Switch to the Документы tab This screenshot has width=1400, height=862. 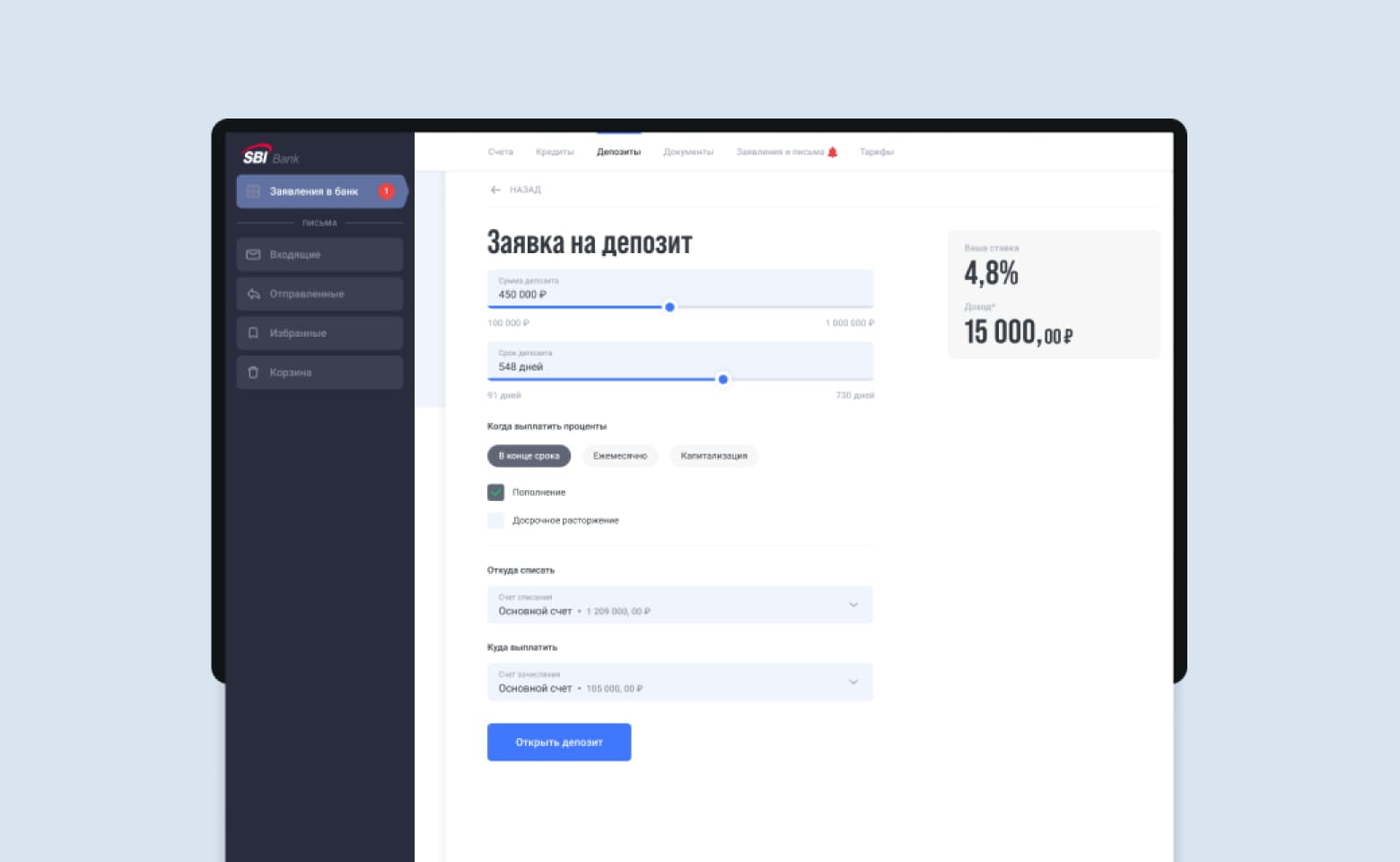click(688, 152)
